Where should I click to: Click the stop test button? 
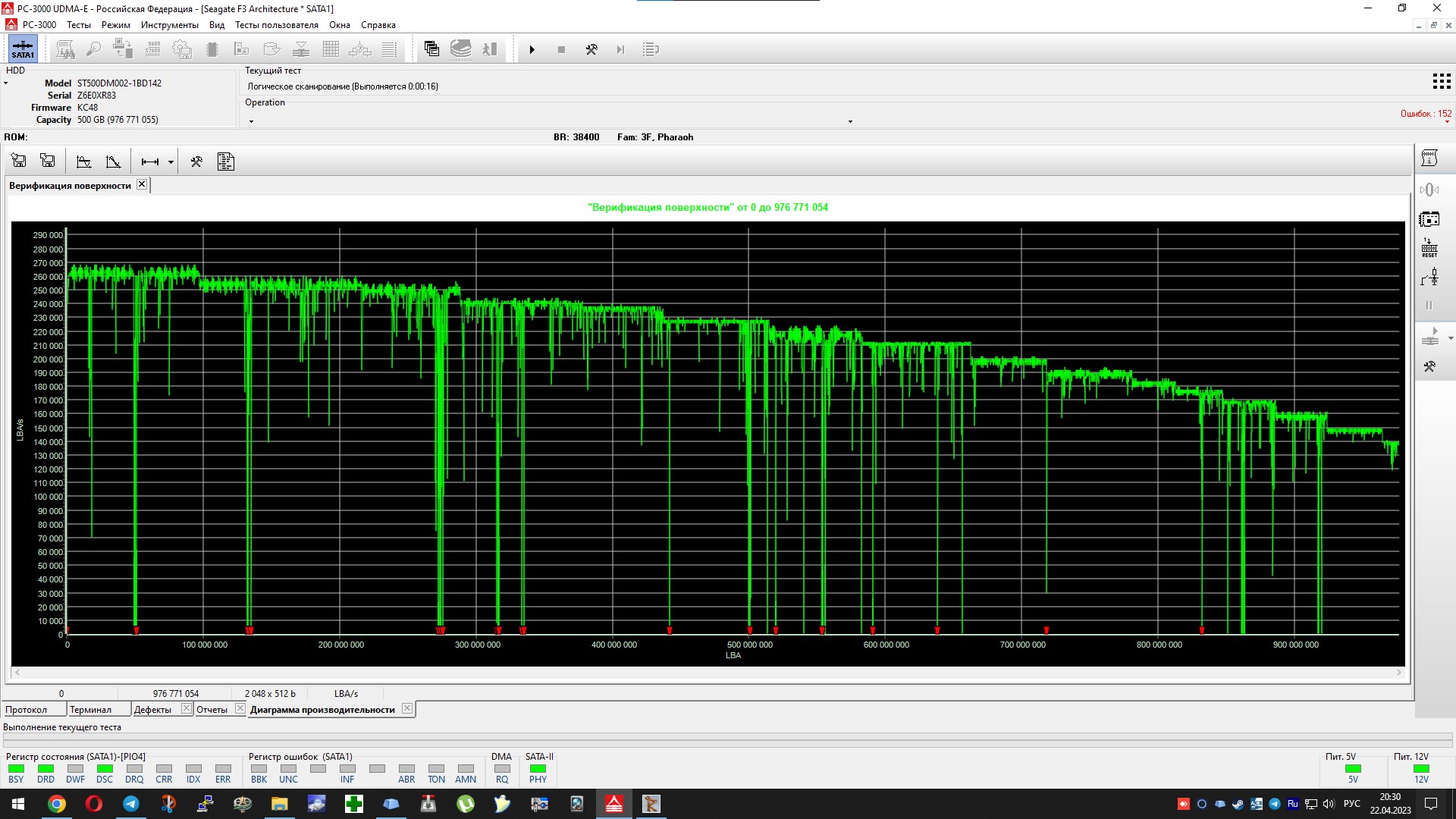coord(561,49)
